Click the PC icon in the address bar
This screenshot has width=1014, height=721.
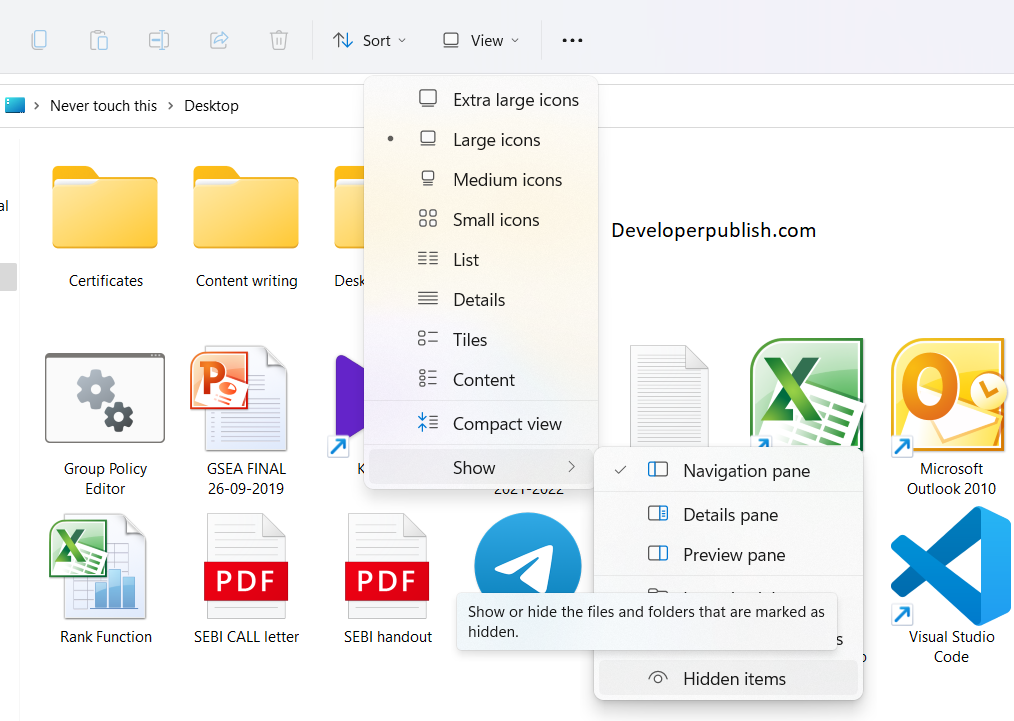coord(15,105)
